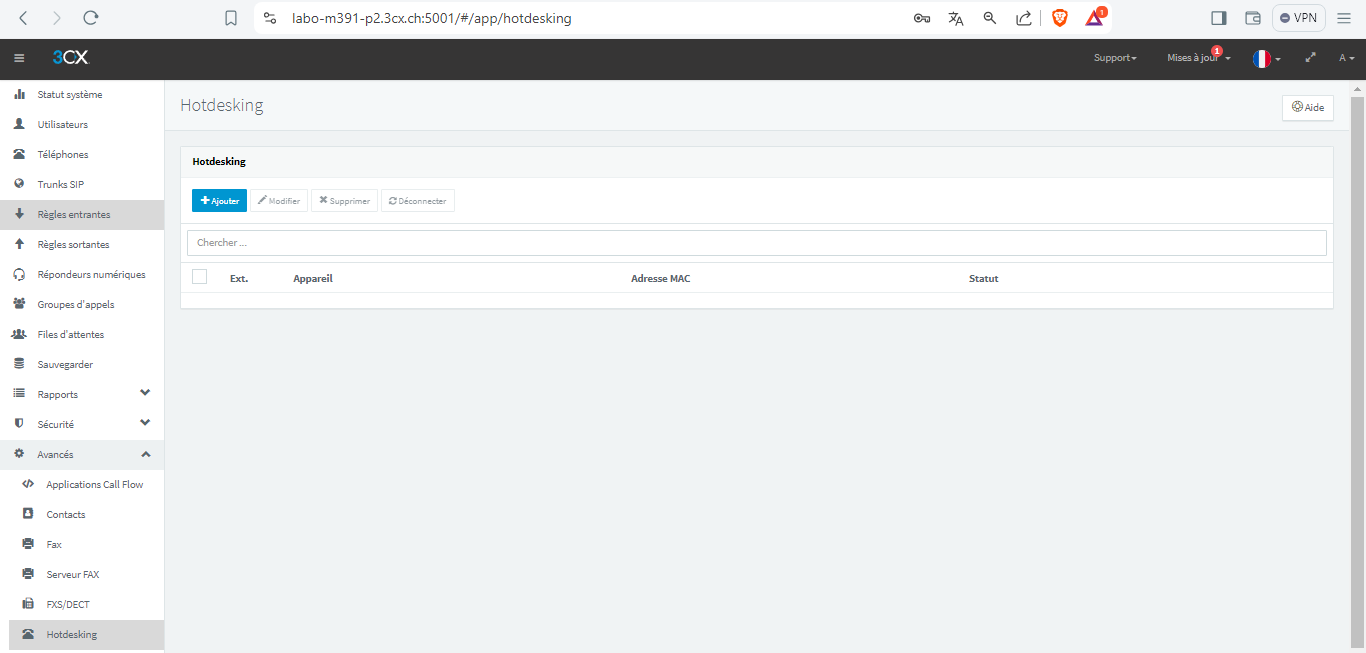Sort by the Ext. column header
This screenshot has height=653, width=1366.
click(239, 278)
